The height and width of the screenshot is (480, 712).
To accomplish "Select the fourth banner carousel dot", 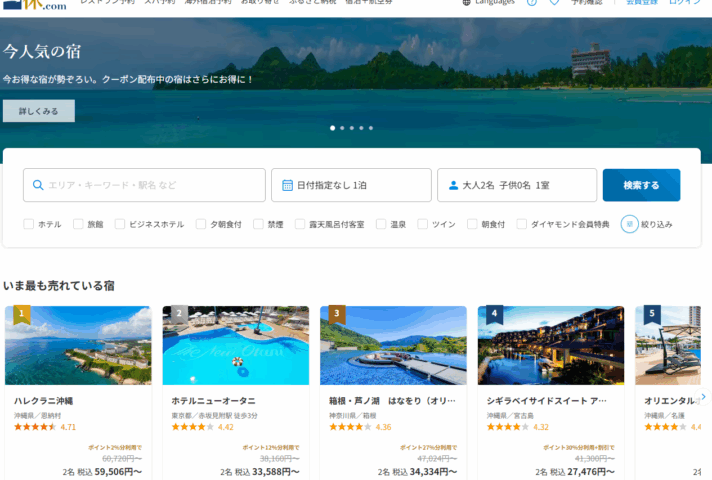I will click(x=361, y=128).
